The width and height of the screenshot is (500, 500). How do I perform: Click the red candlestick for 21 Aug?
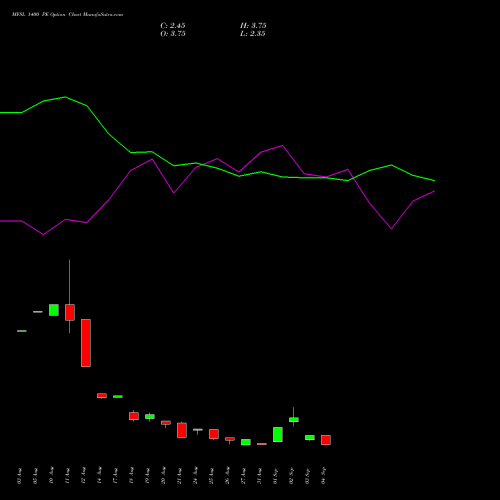click(x=182, y=430)
